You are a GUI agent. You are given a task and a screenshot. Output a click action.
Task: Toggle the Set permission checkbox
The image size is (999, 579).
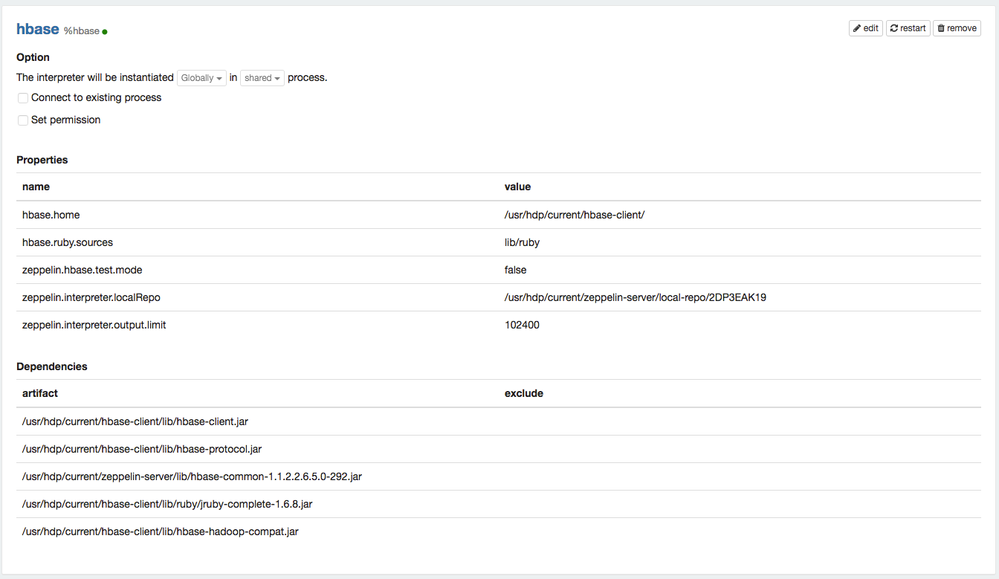click(x=23, y=120)
